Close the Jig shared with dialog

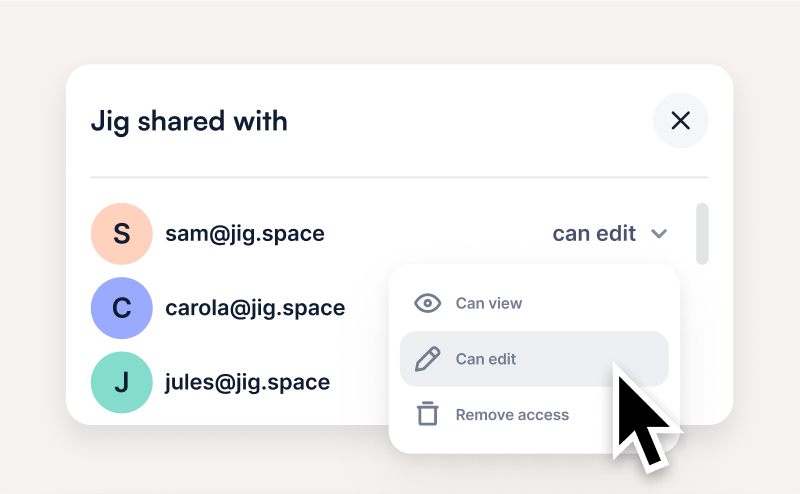(x=681, y=120)
